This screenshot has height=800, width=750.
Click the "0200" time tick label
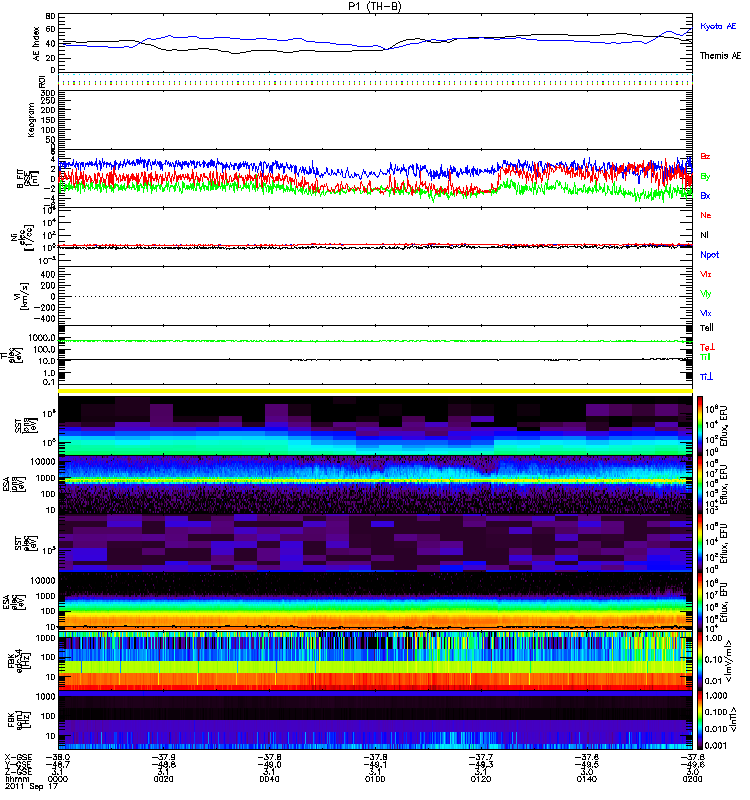pyautogui.click(x=692, y=779)
